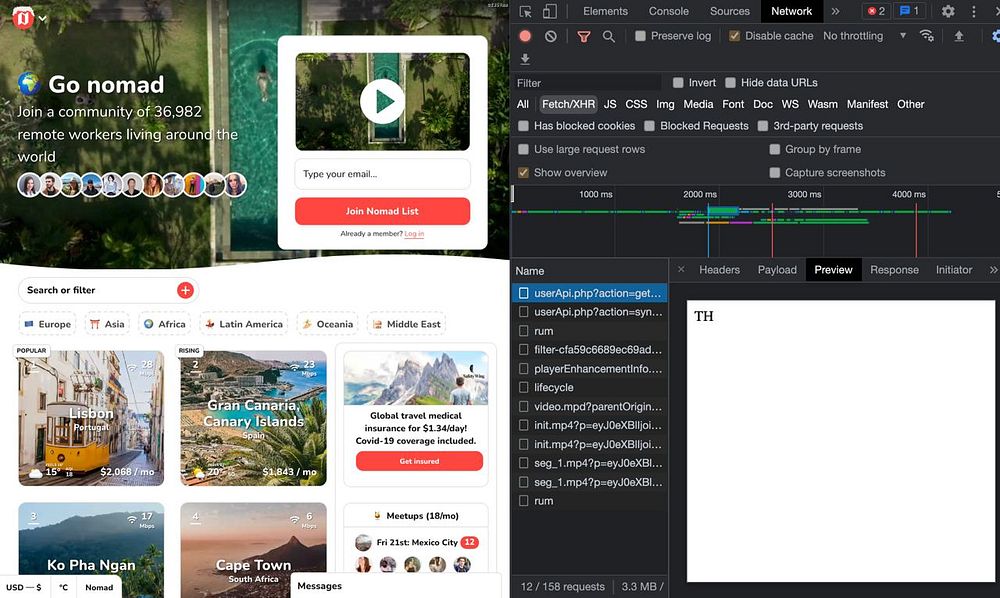
Task: Click the blue messages count badge
Action: coord(909,11)
